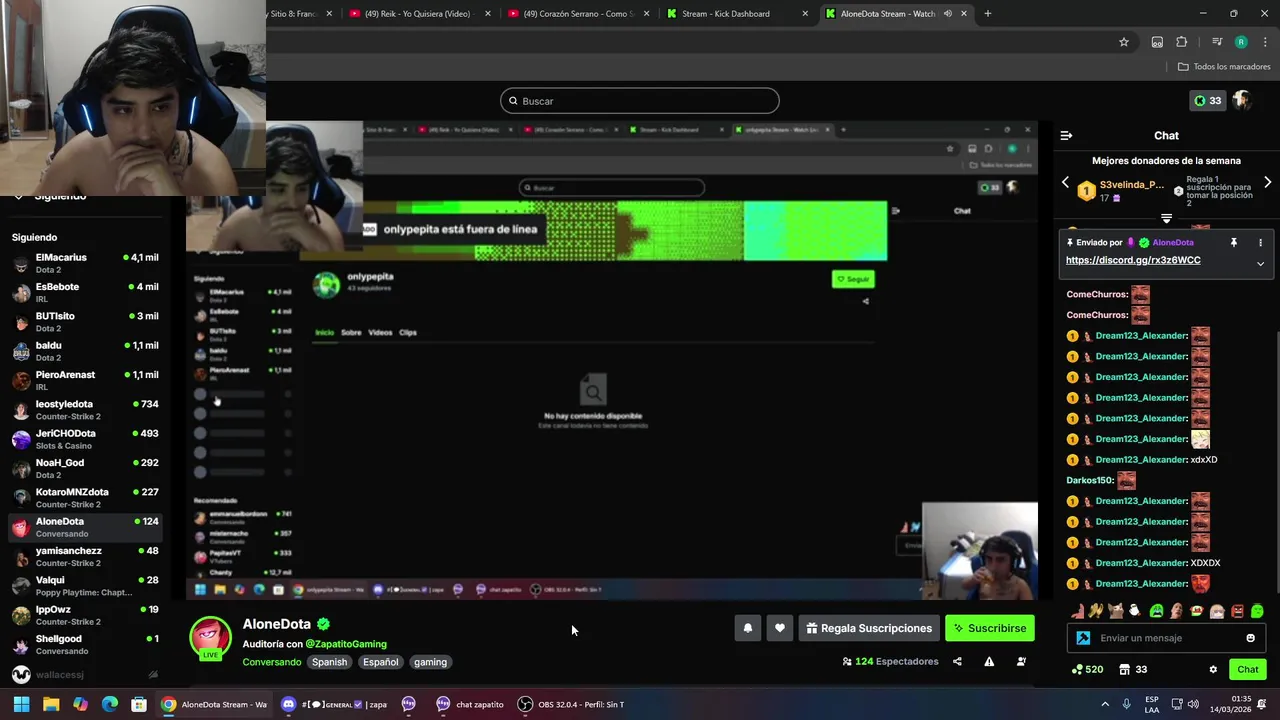The width and height of the screenshot is (1280, 720).
Task: Open yamisanchezz channel in sidebar
Action: tap(85, 556)
